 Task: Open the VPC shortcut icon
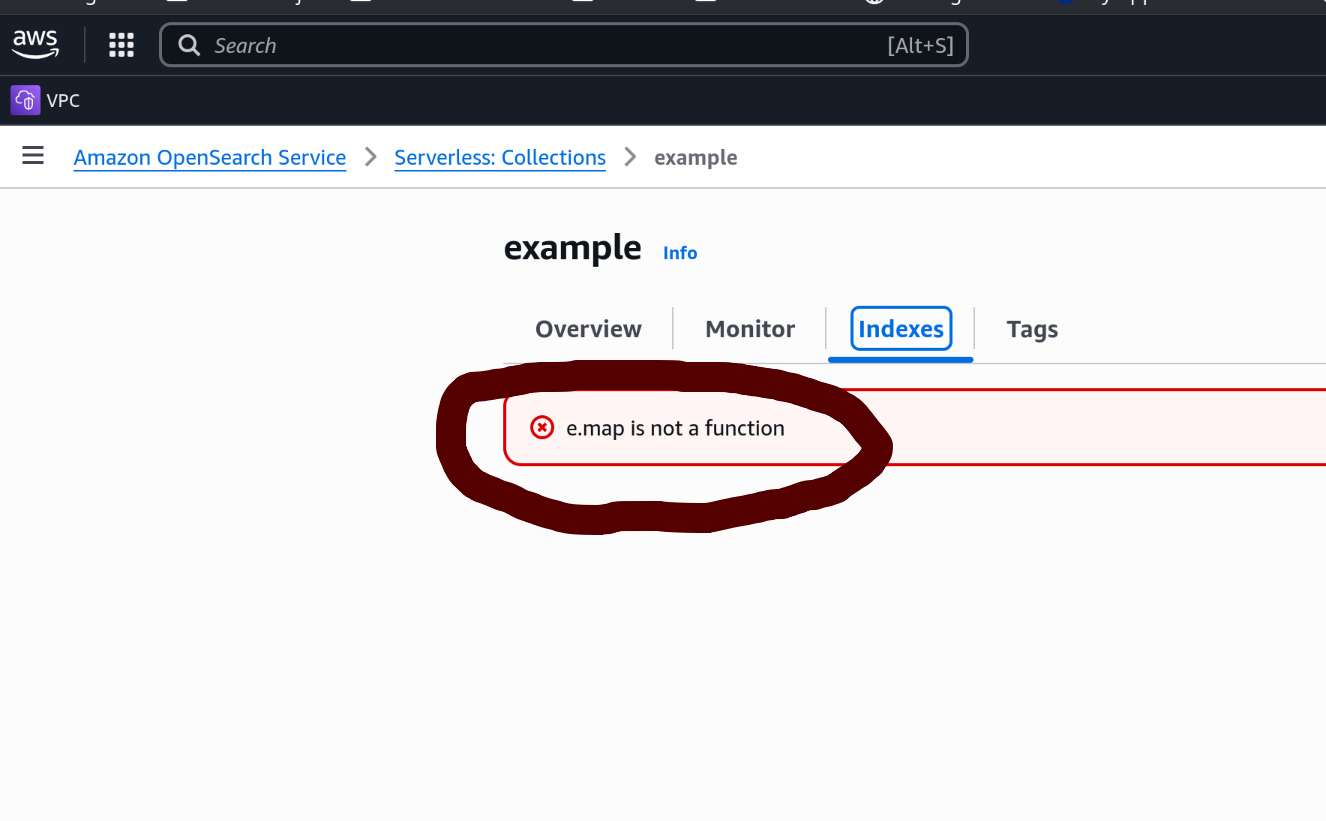pos(26,100)
